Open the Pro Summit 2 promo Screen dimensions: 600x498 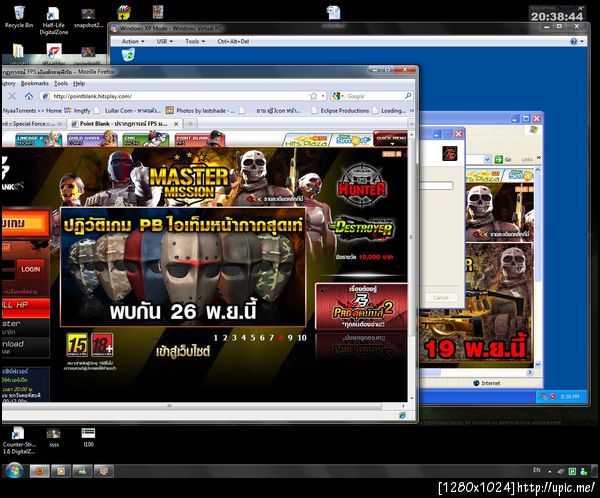point(361,306)
